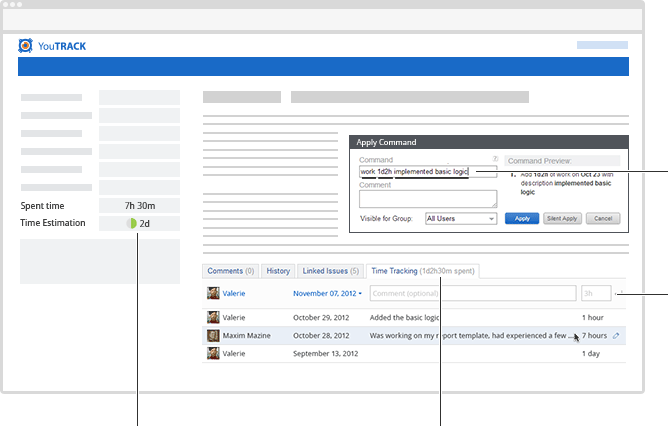This screenshot has width=669, height=427.
Task: Click the YouTrack logo icon
Action: pos(25,46)
